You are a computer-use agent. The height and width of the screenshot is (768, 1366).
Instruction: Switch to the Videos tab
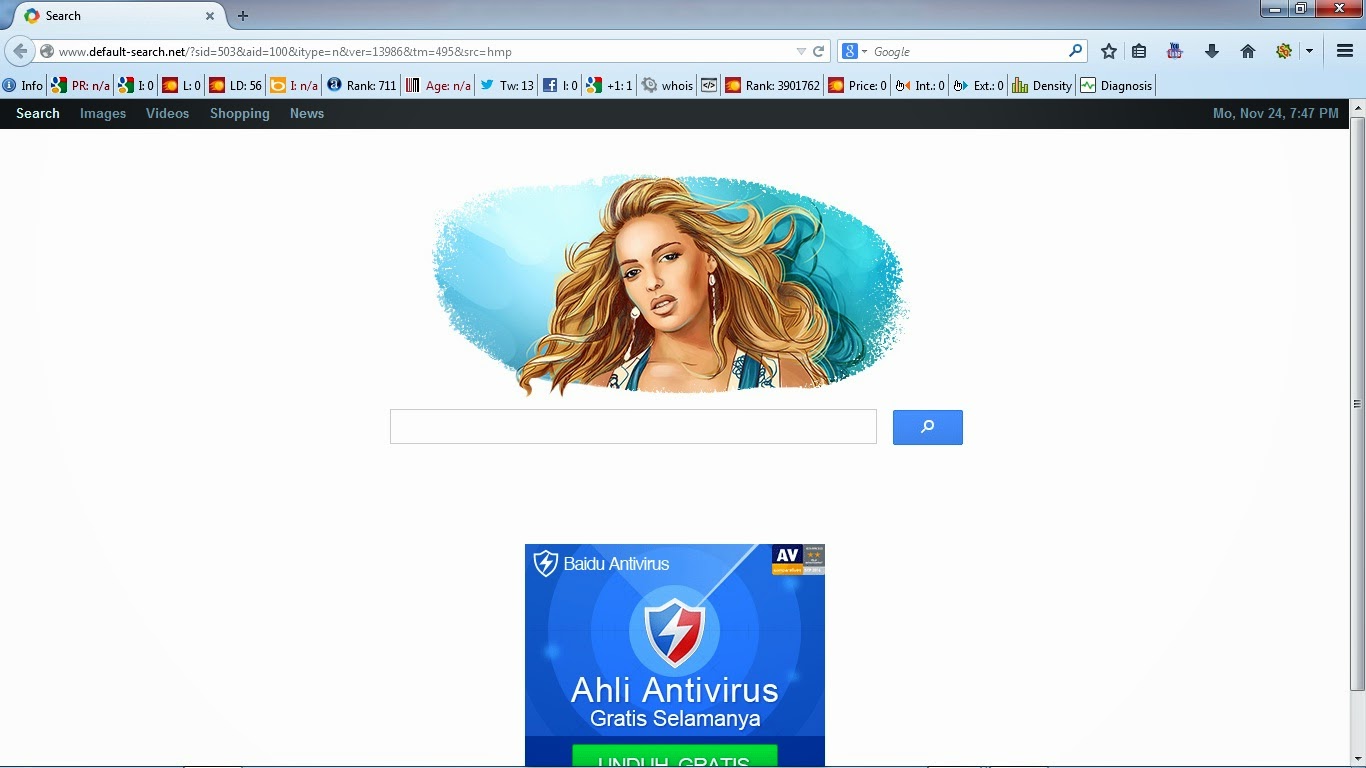[167, 114]
